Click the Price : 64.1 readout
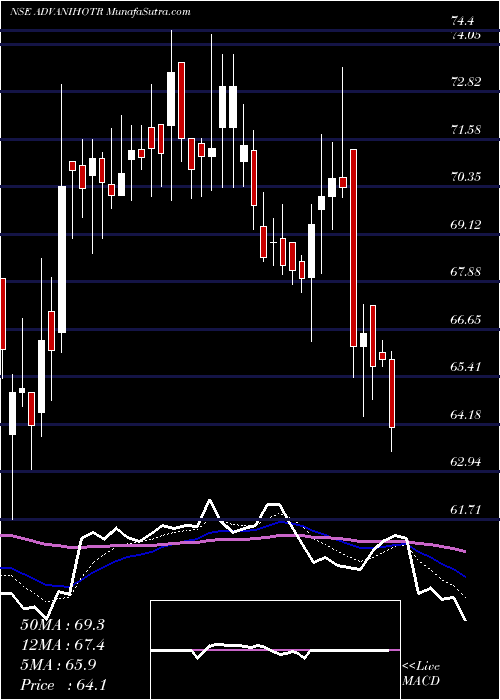This screenshot has width=500, height=700. (x=63, y=685)
